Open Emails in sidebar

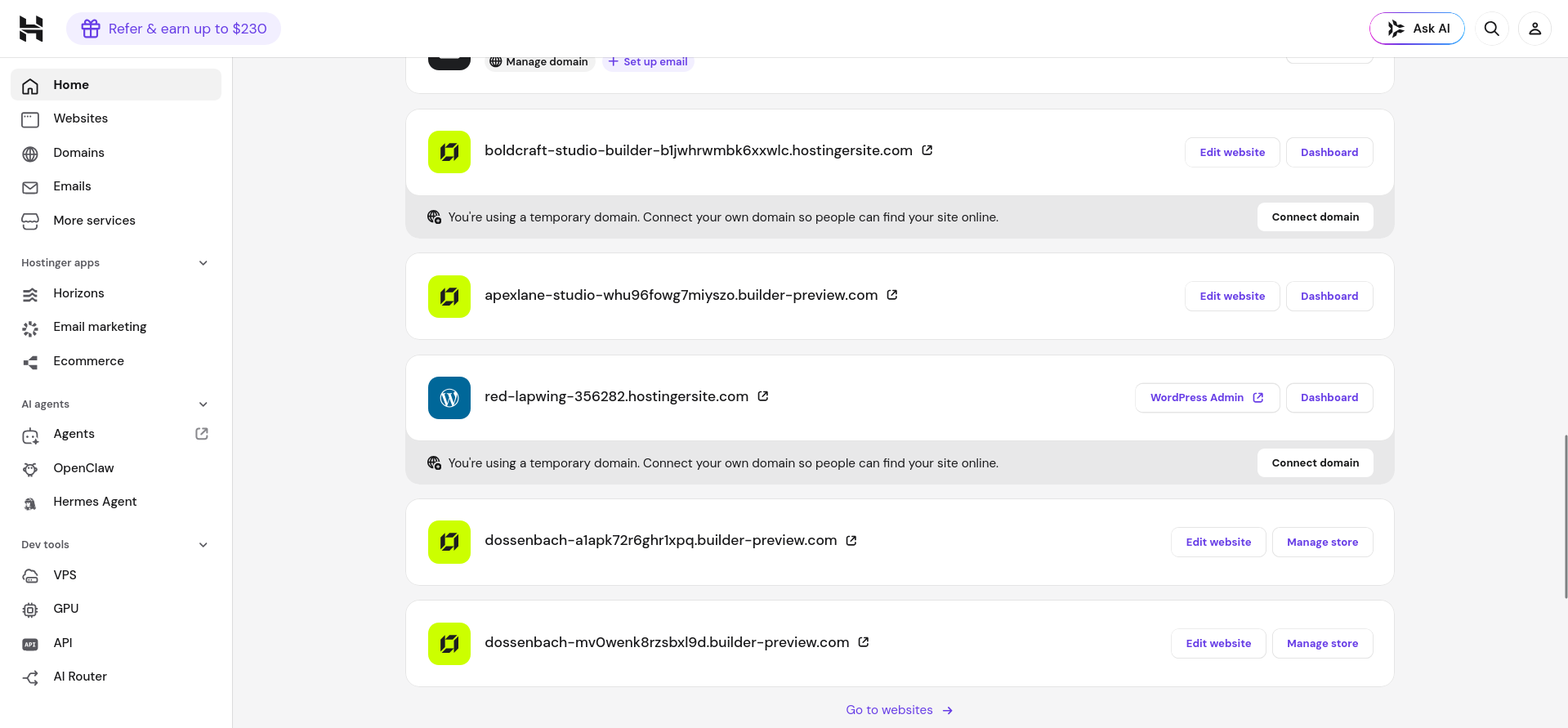116,186
